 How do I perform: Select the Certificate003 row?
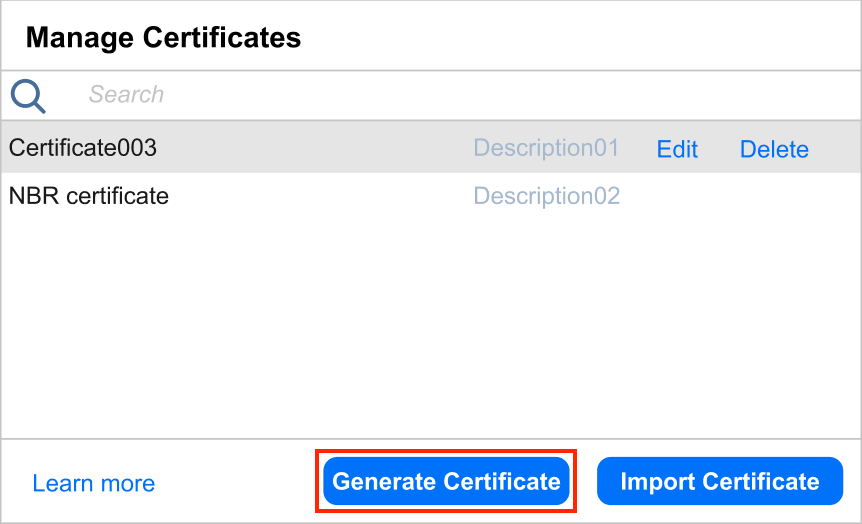(x=84, y=148)
